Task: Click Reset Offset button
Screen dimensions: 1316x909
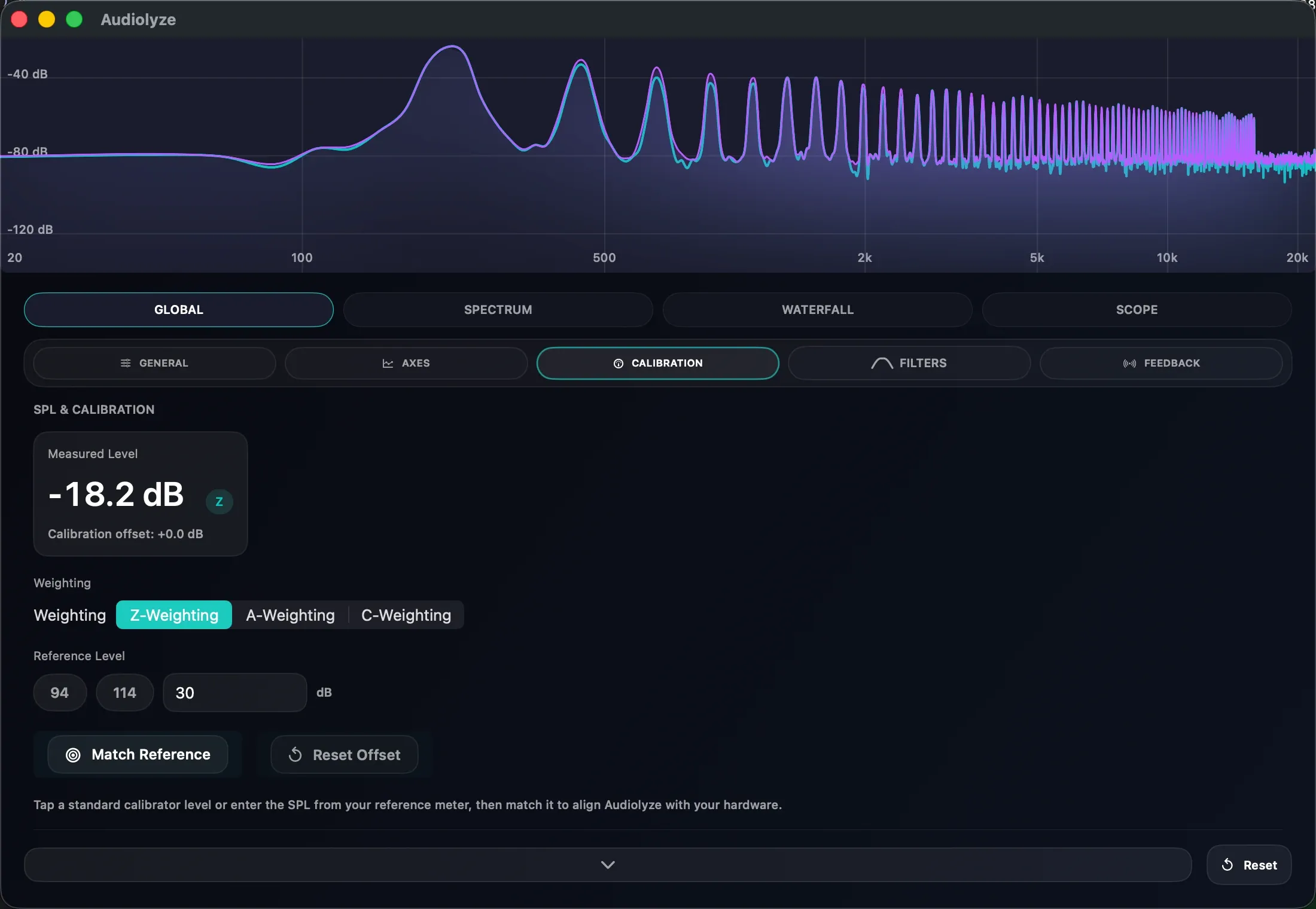Action: [345, 755]
